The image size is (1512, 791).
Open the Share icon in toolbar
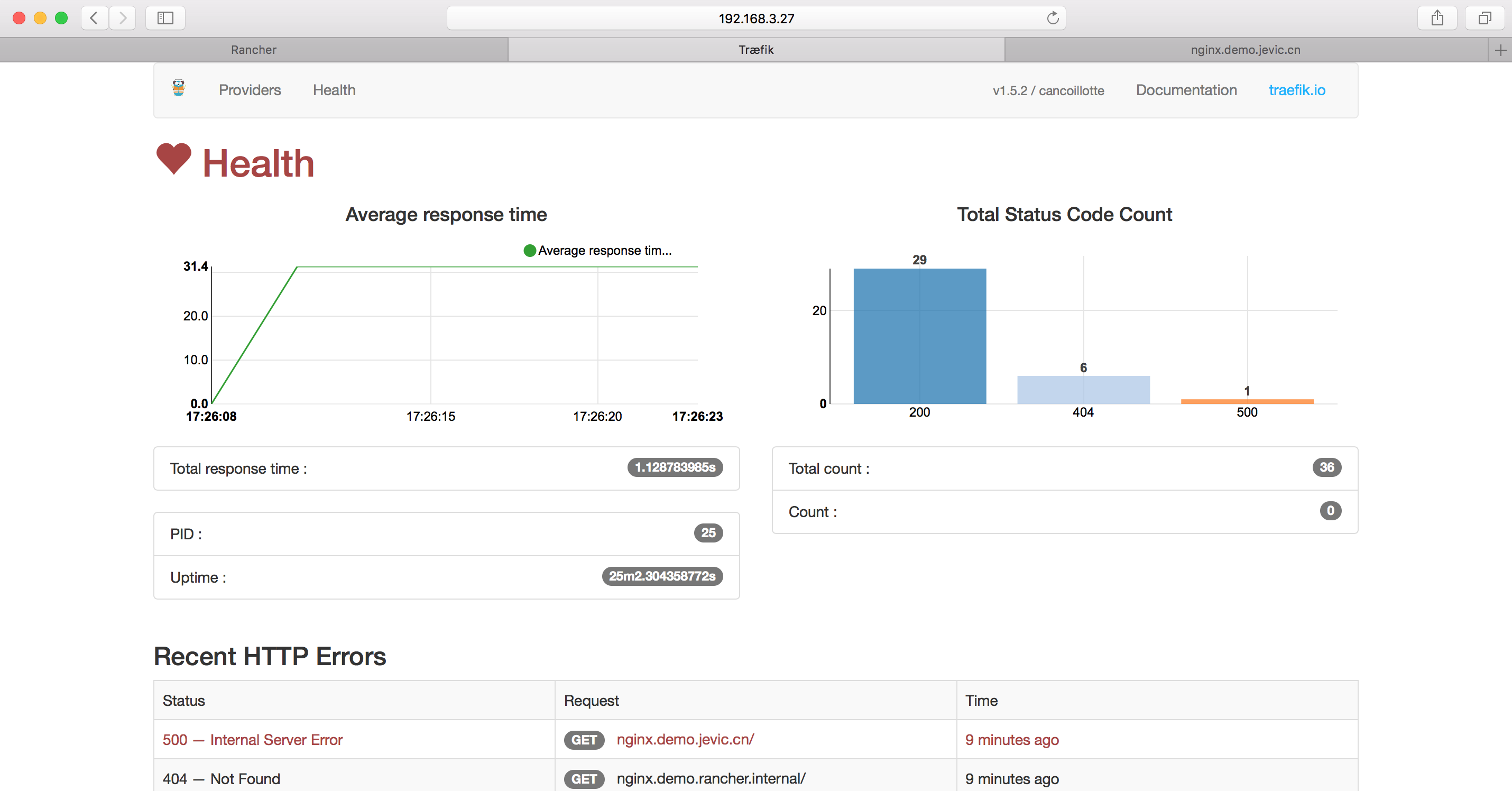1437,17
